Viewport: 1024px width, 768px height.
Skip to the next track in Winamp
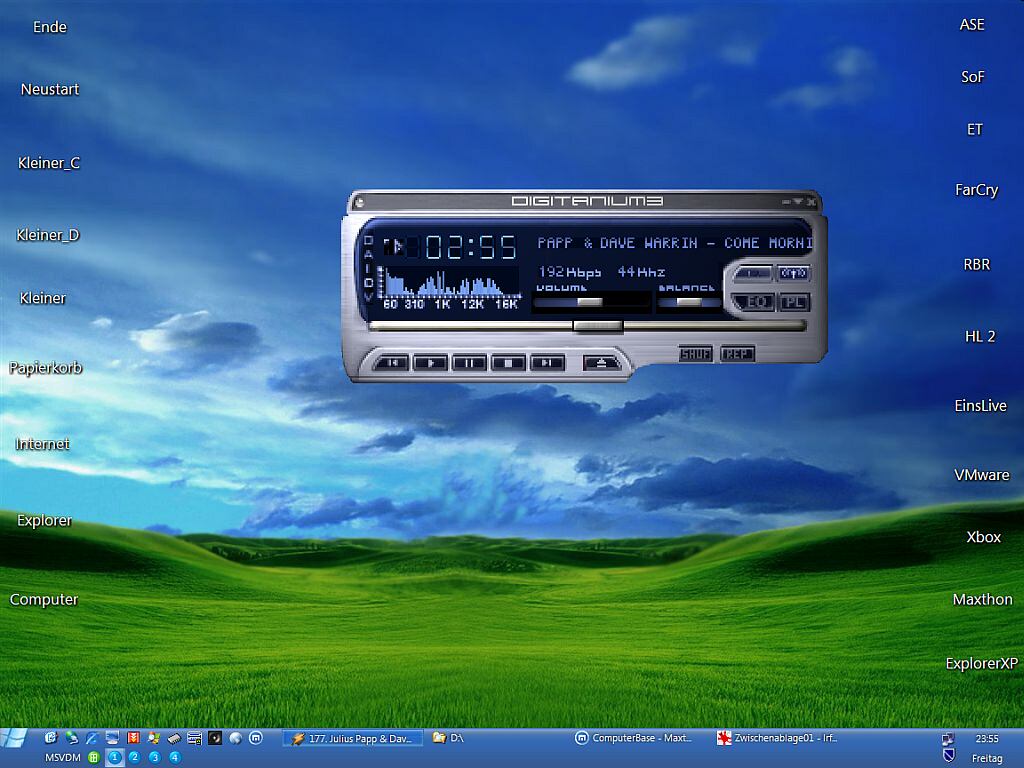(547, 362)
